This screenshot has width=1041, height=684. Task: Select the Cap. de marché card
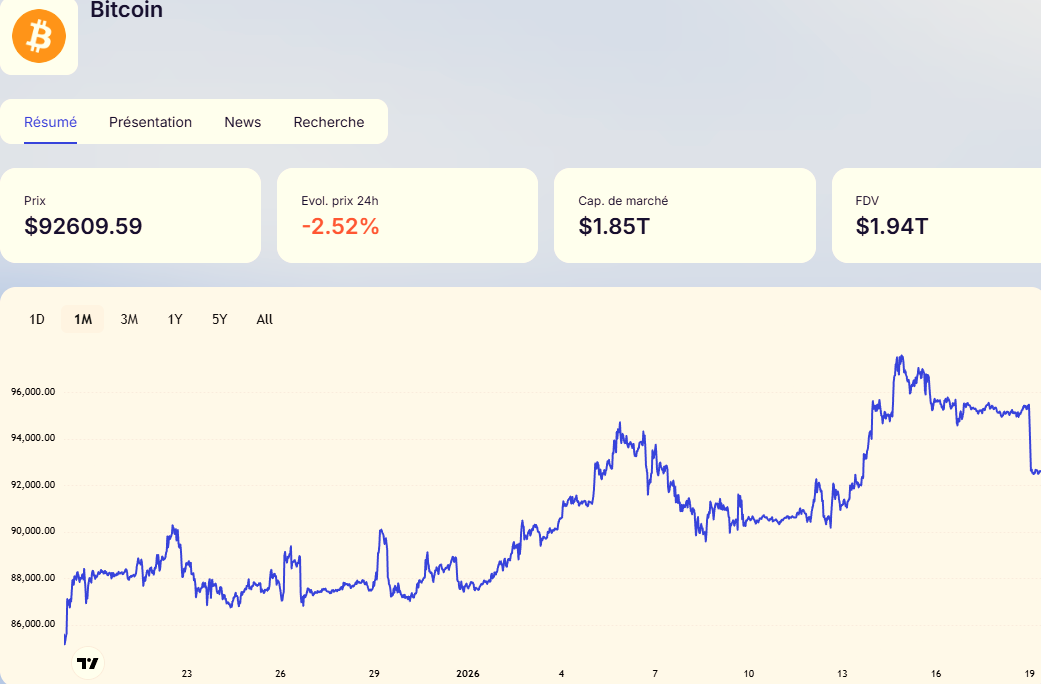tap(684, 215)
